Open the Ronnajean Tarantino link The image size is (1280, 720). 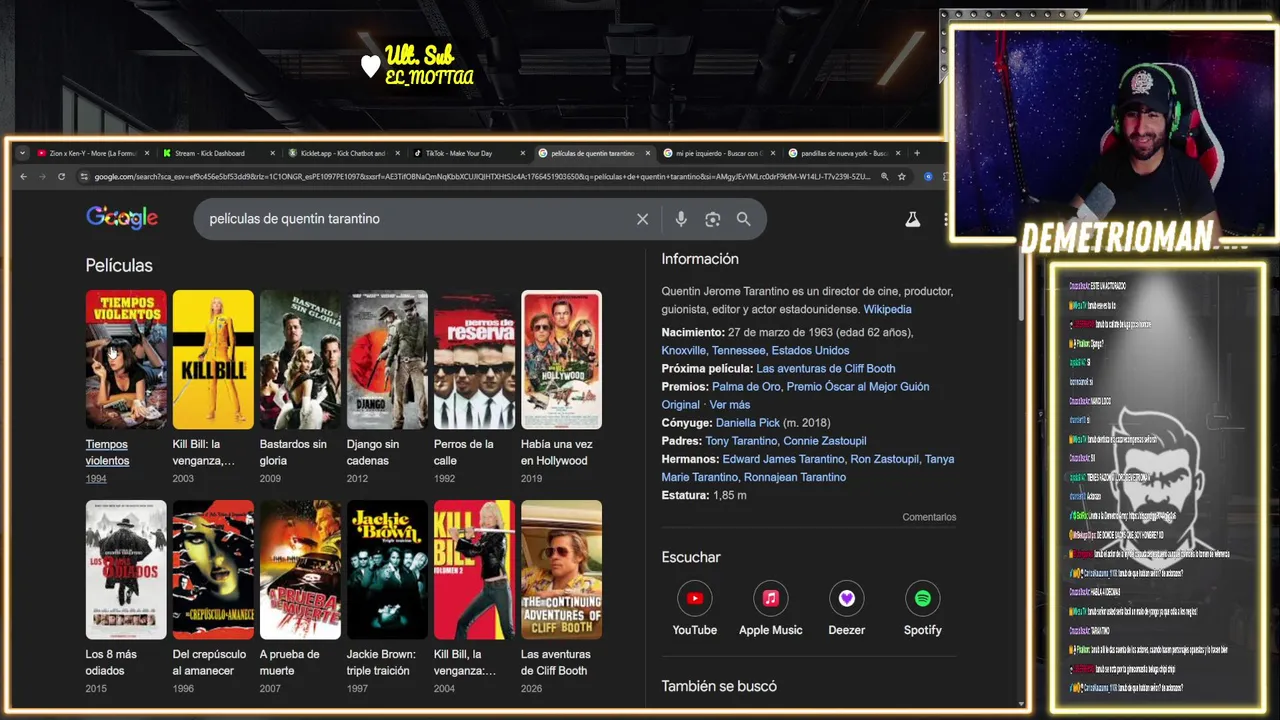pos(793,477)
